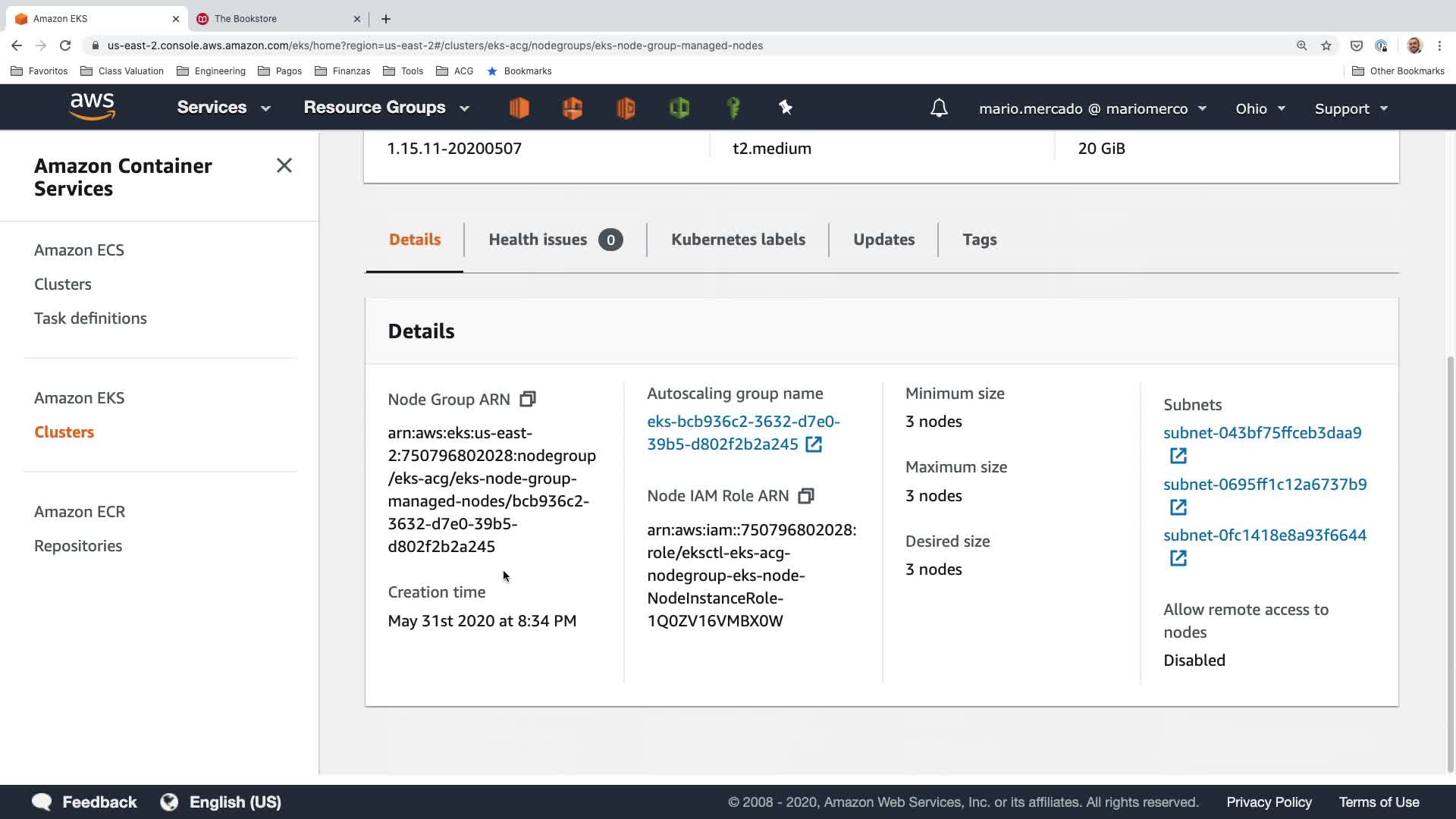Open external link icon for subnet-043bf75ffceb3daa9
This screenshot has height=819, width=1456.
pos(1178,456)
